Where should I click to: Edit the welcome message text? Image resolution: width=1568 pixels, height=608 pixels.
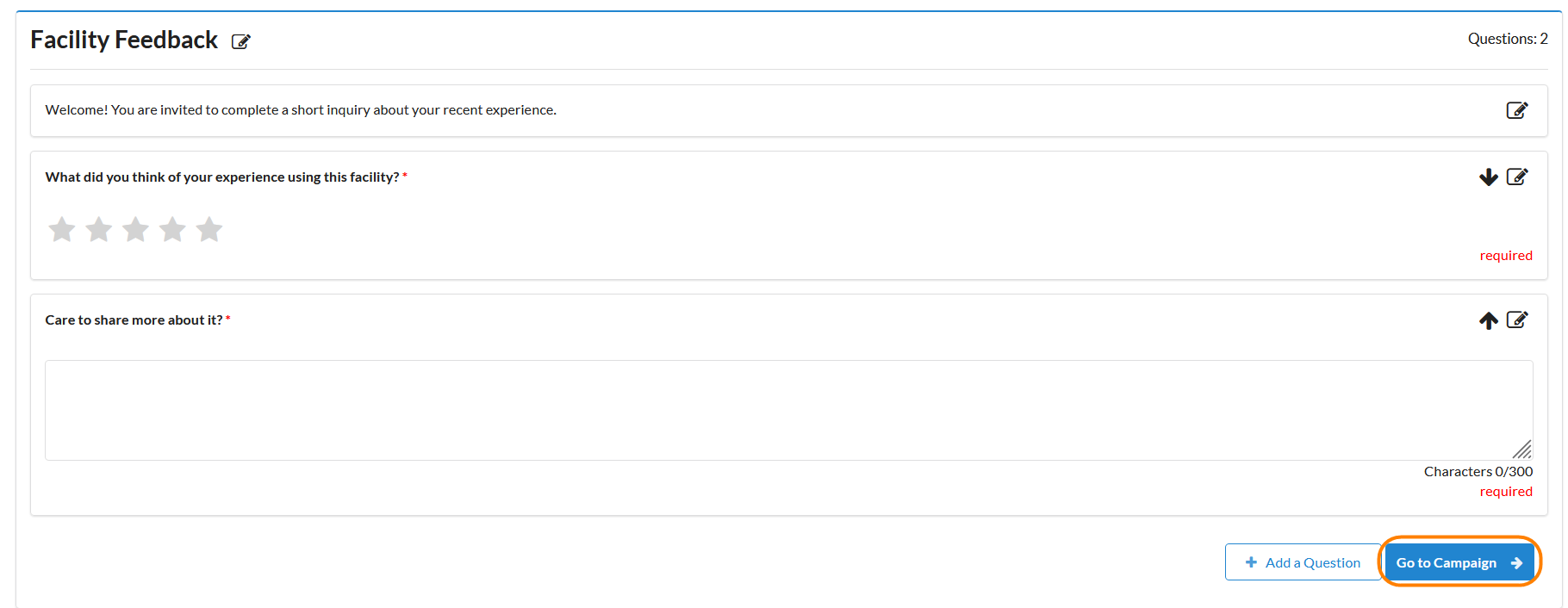[1516, 110]
